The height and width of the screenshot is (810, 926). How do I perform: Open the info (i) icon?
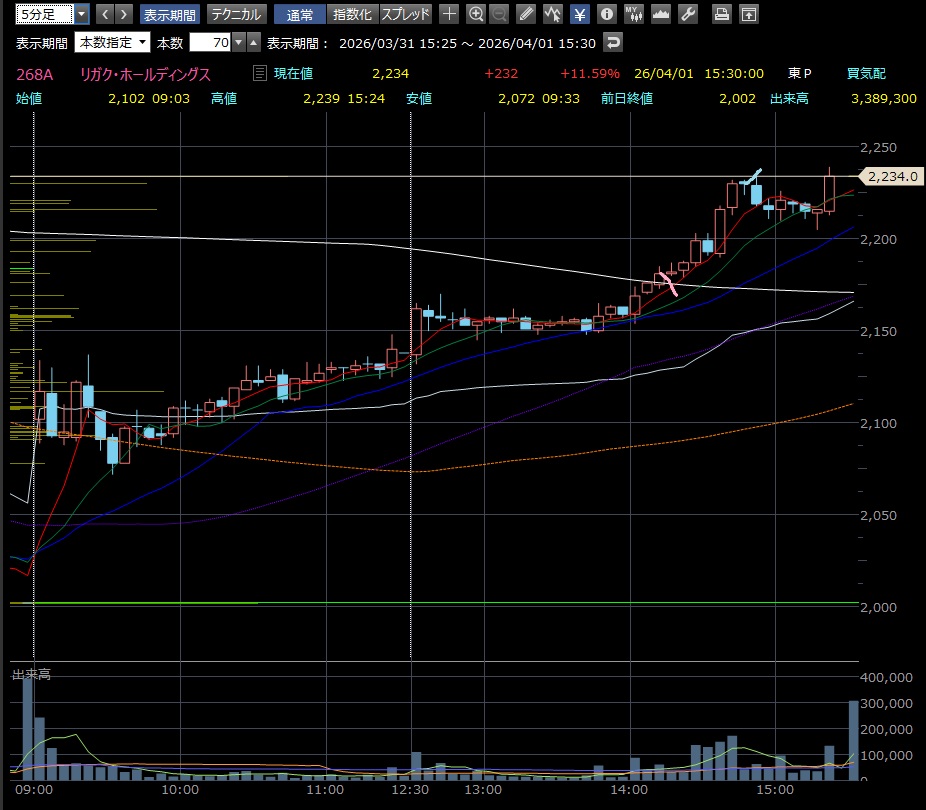point(606,14)
